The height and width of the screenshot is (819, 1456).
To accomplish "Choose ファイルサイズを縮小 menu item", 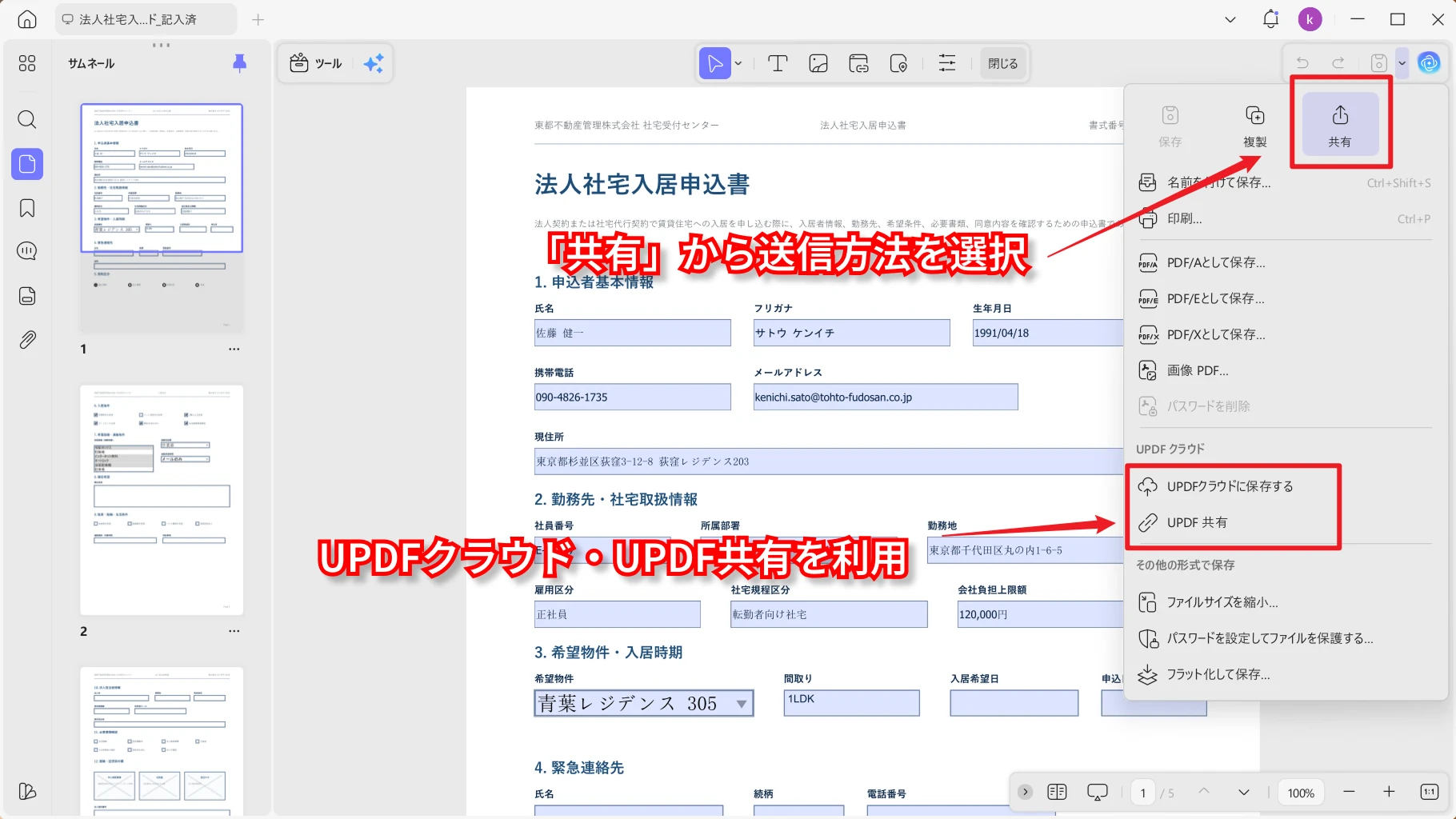I will tap(1285, 602).
